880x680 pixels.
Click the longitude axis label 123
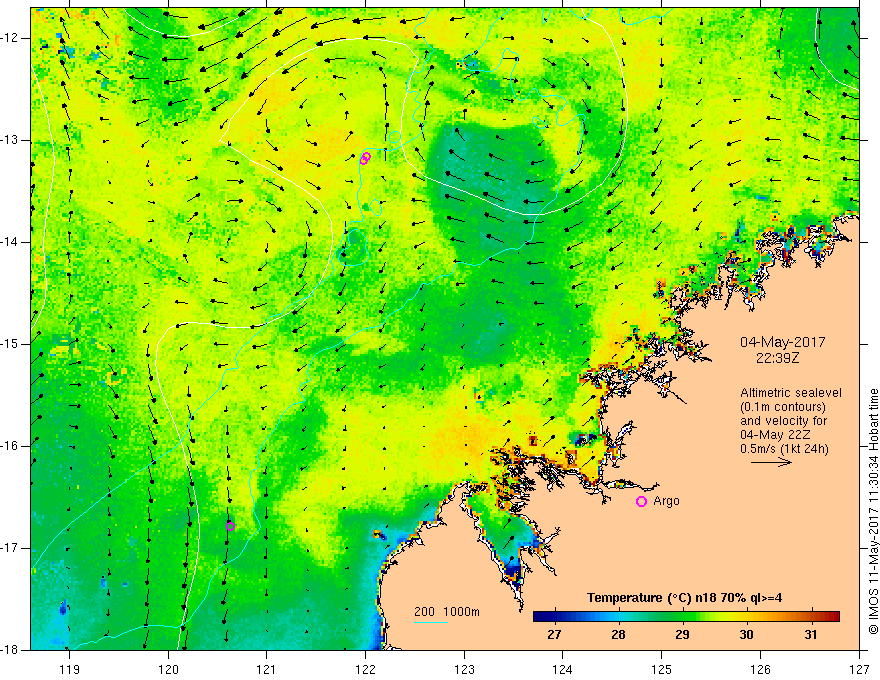[x=464, y=669]
